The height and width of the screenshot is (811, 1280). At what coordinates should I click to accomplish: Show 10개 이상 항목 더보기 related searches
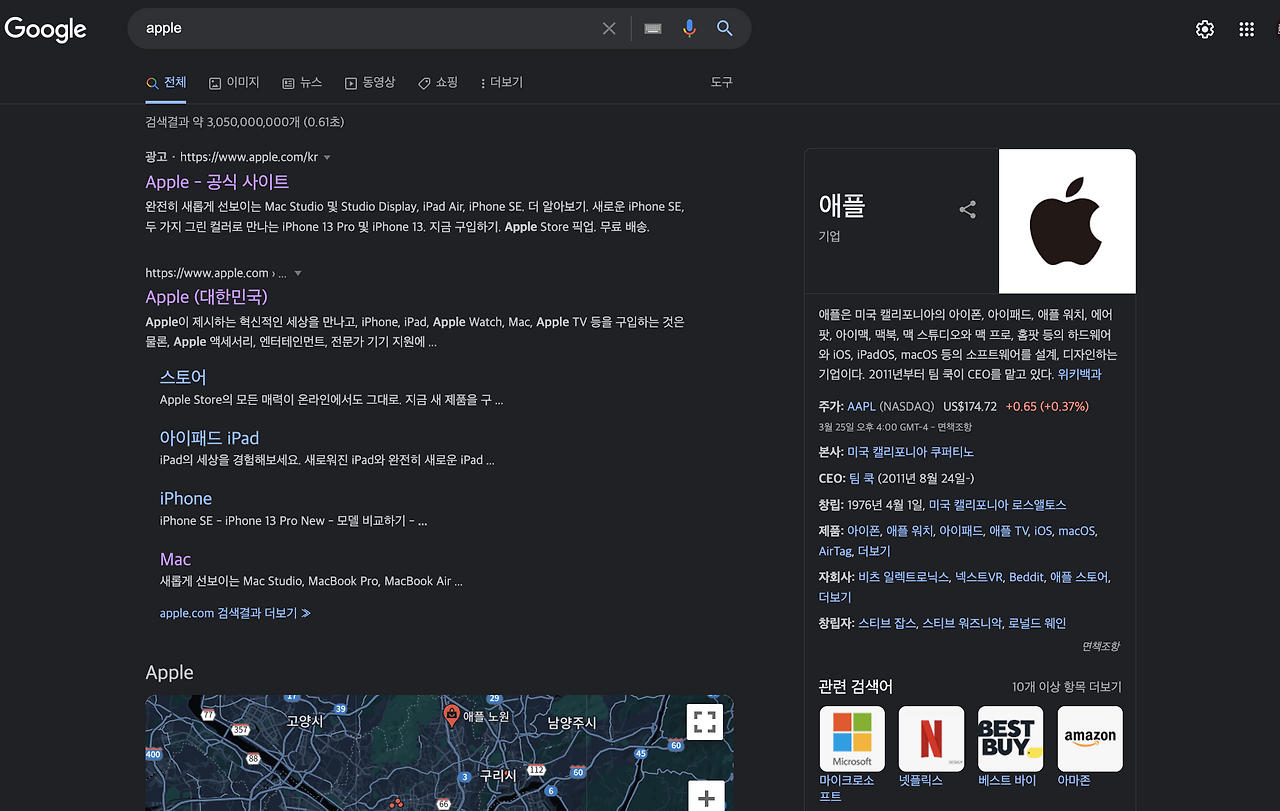(1067, 687)
